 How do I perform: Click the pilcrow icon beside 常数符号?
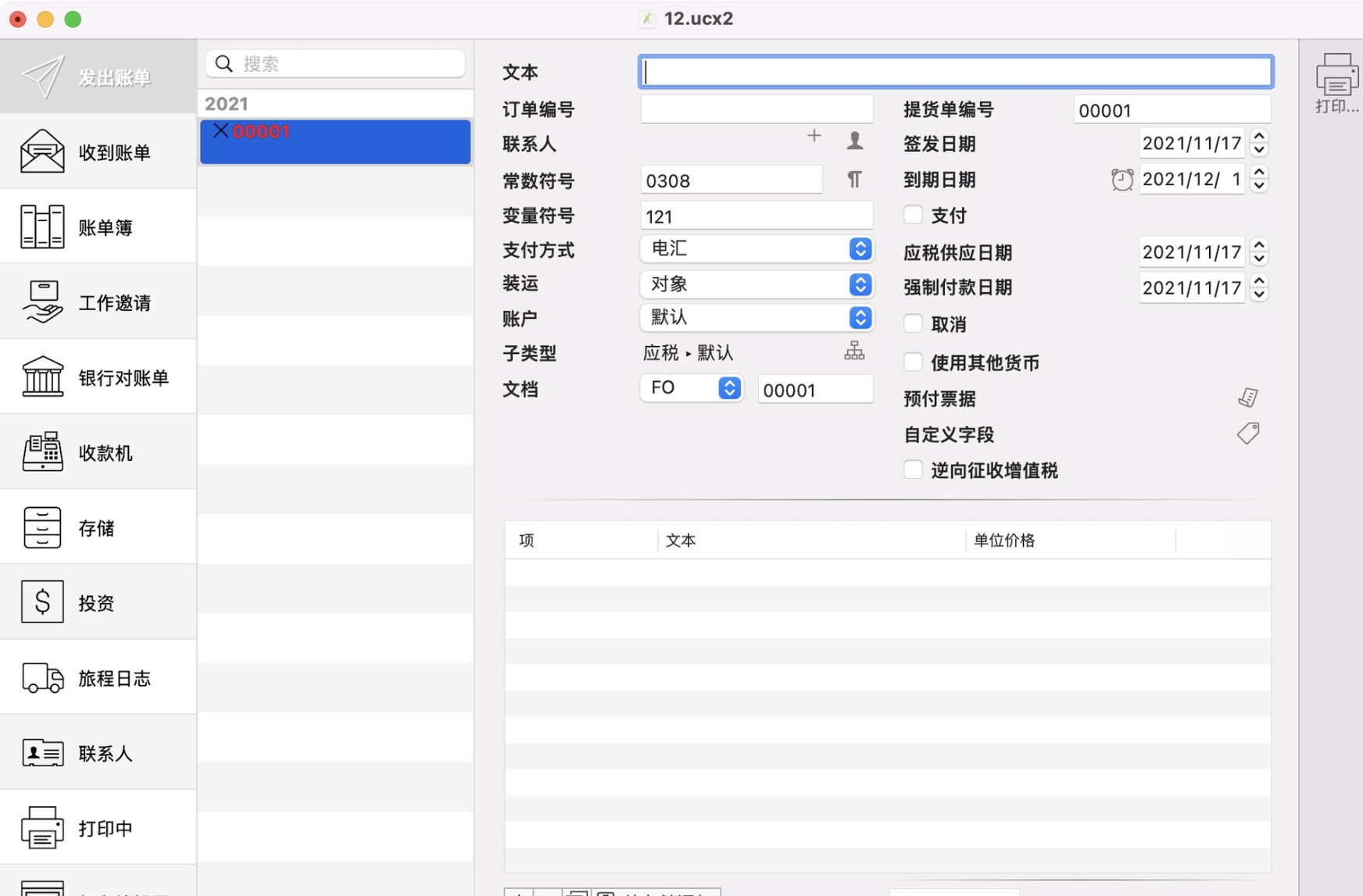(854, 179)
